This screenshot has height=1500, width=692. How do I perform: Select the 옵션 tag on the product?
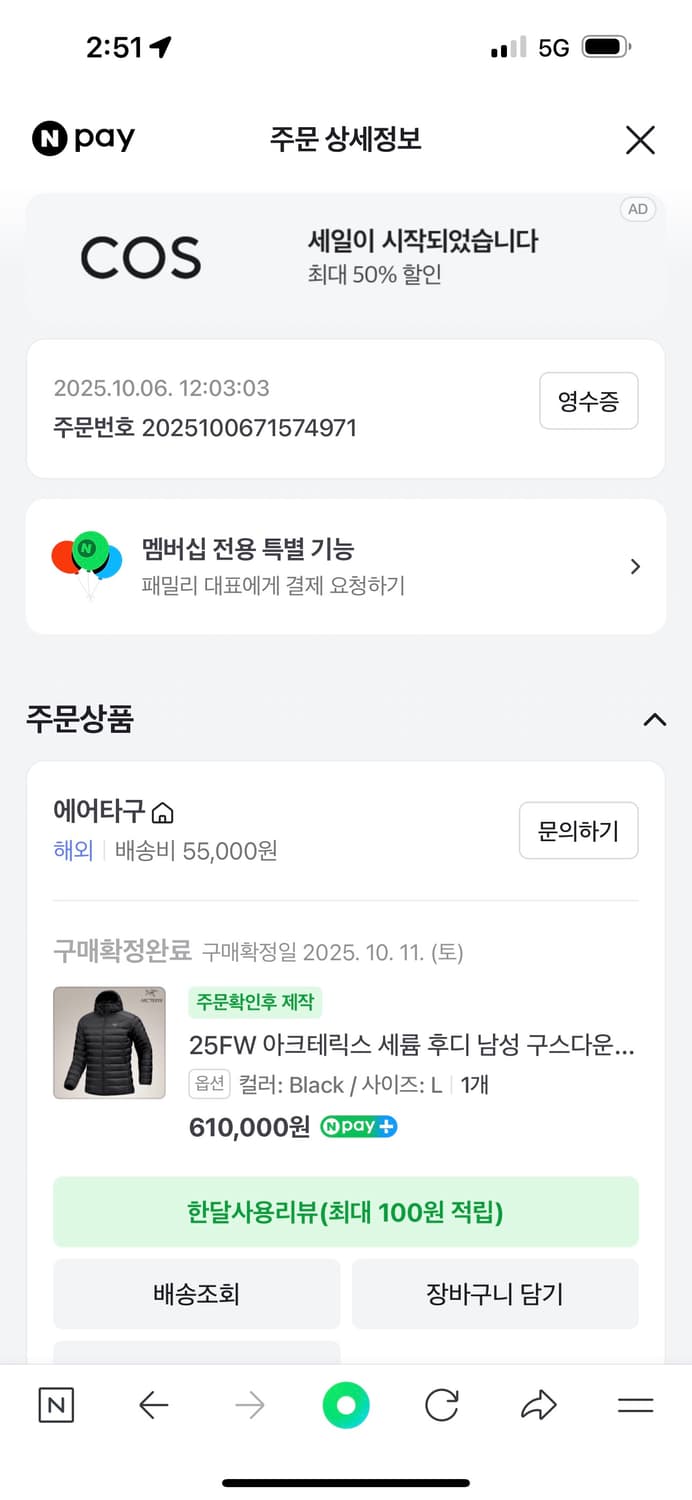click(x=210, y=1083)
